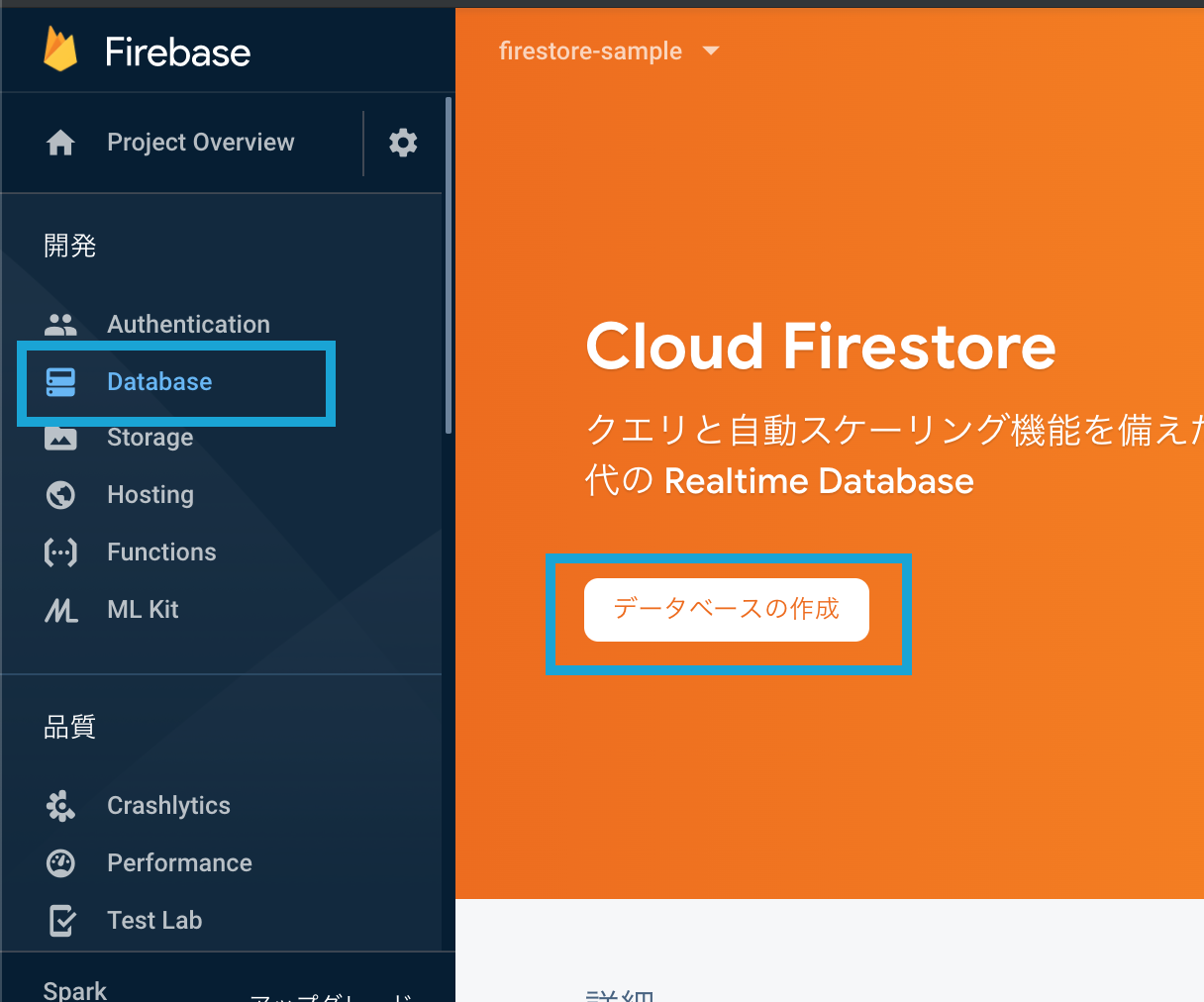Open Project Overview from sidebar

pyautogui.click(x=200, y=143)
